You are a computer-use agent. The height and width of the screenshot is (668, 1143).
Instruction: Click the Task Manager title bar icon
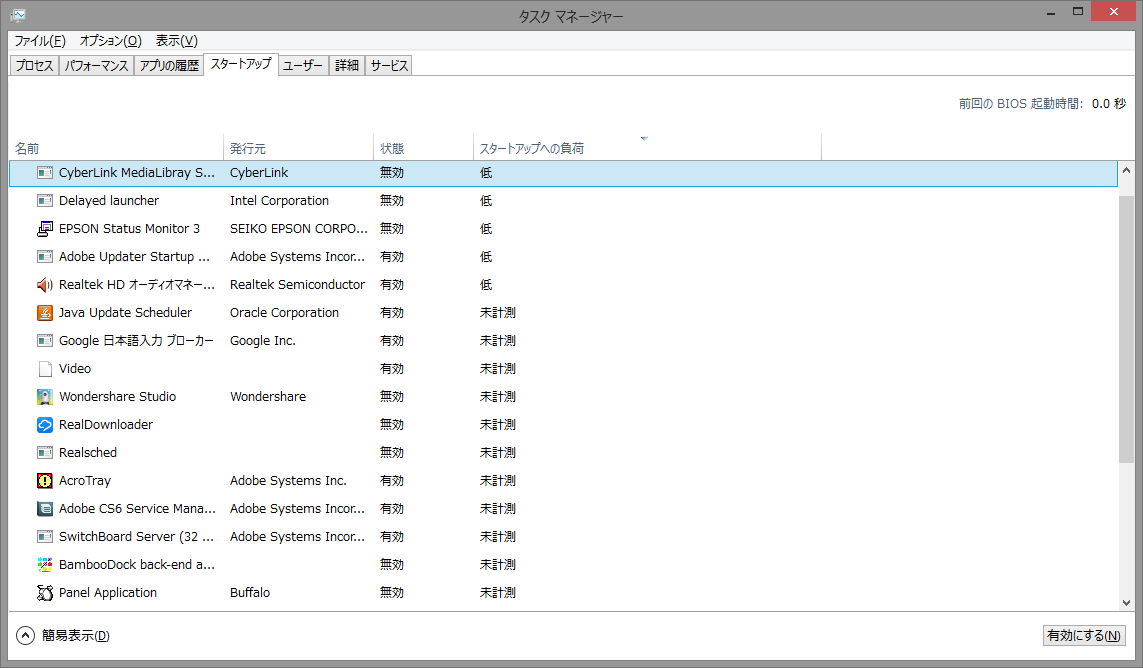[18, 15]
